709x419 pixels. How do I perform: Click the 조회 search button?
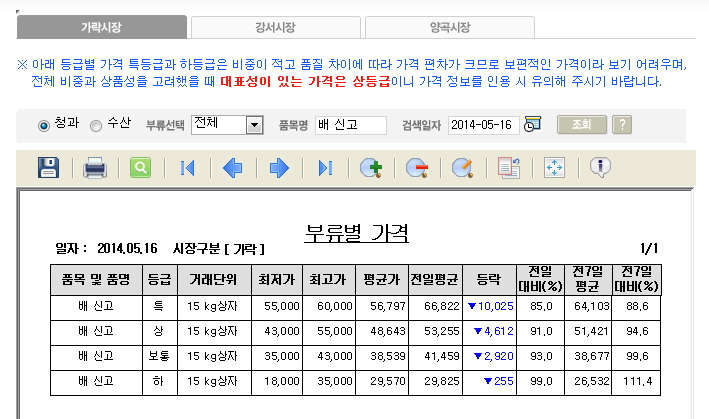point(581,124)
